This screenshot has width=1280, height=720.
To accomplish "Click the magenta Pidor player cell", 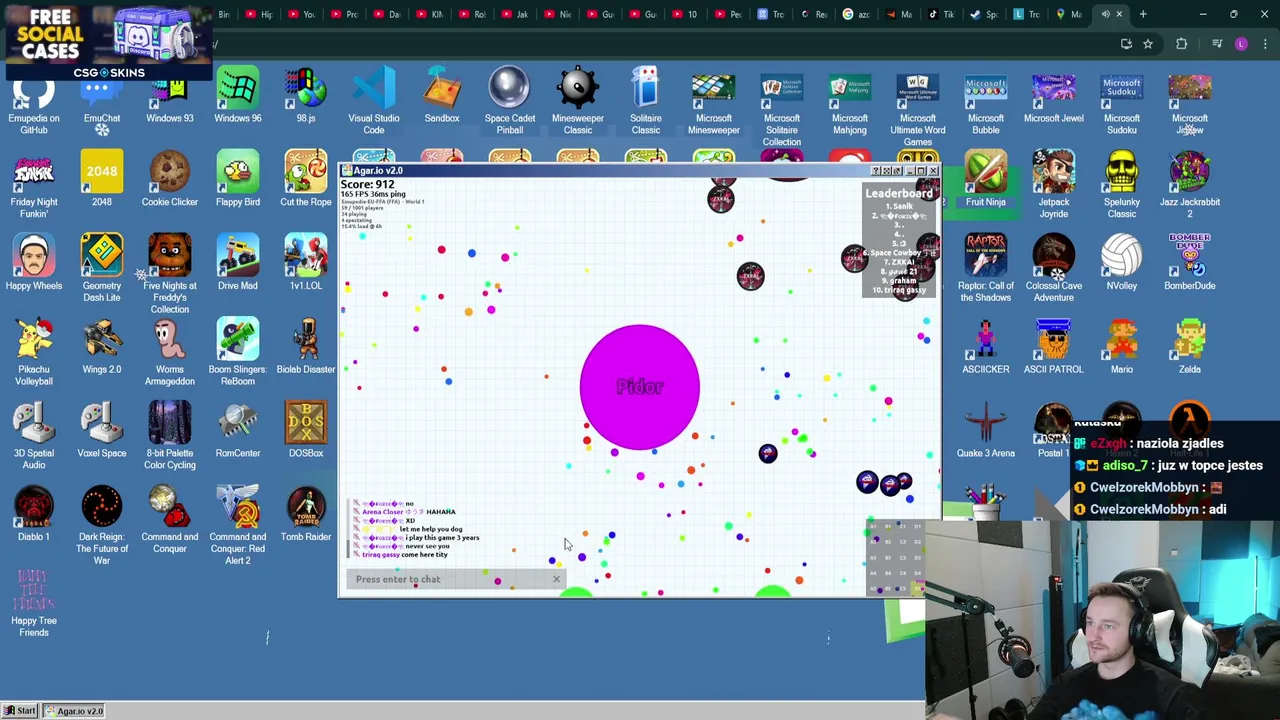I will click(640, 387).
